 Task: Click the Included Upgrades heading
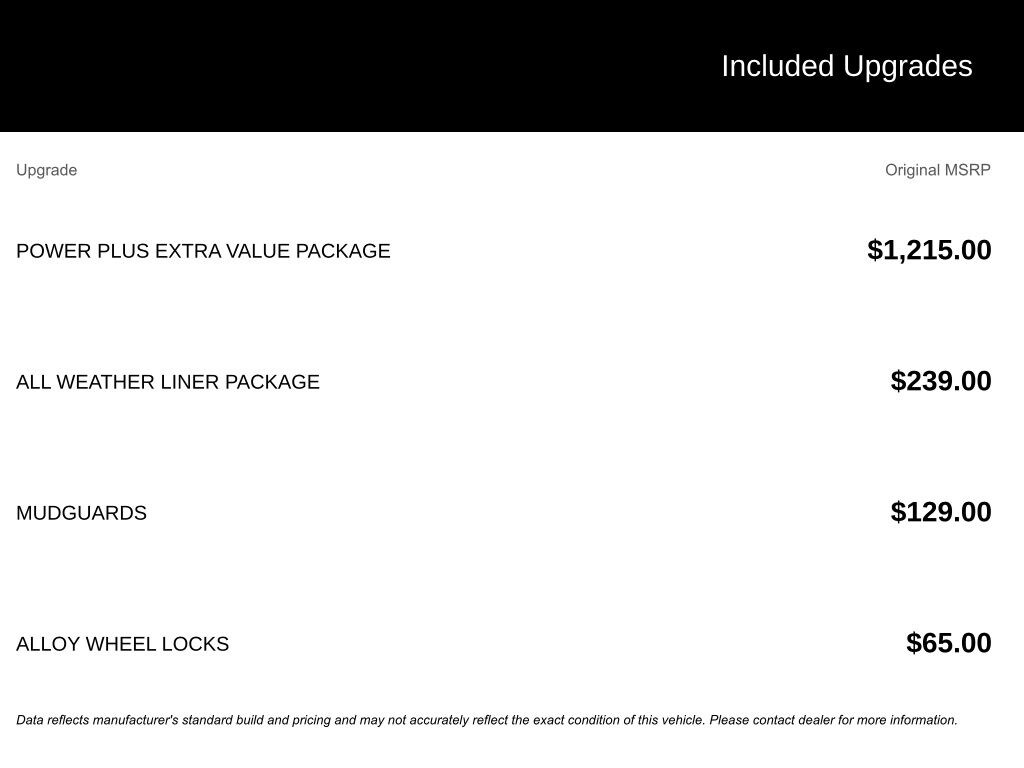coord(846,66)
